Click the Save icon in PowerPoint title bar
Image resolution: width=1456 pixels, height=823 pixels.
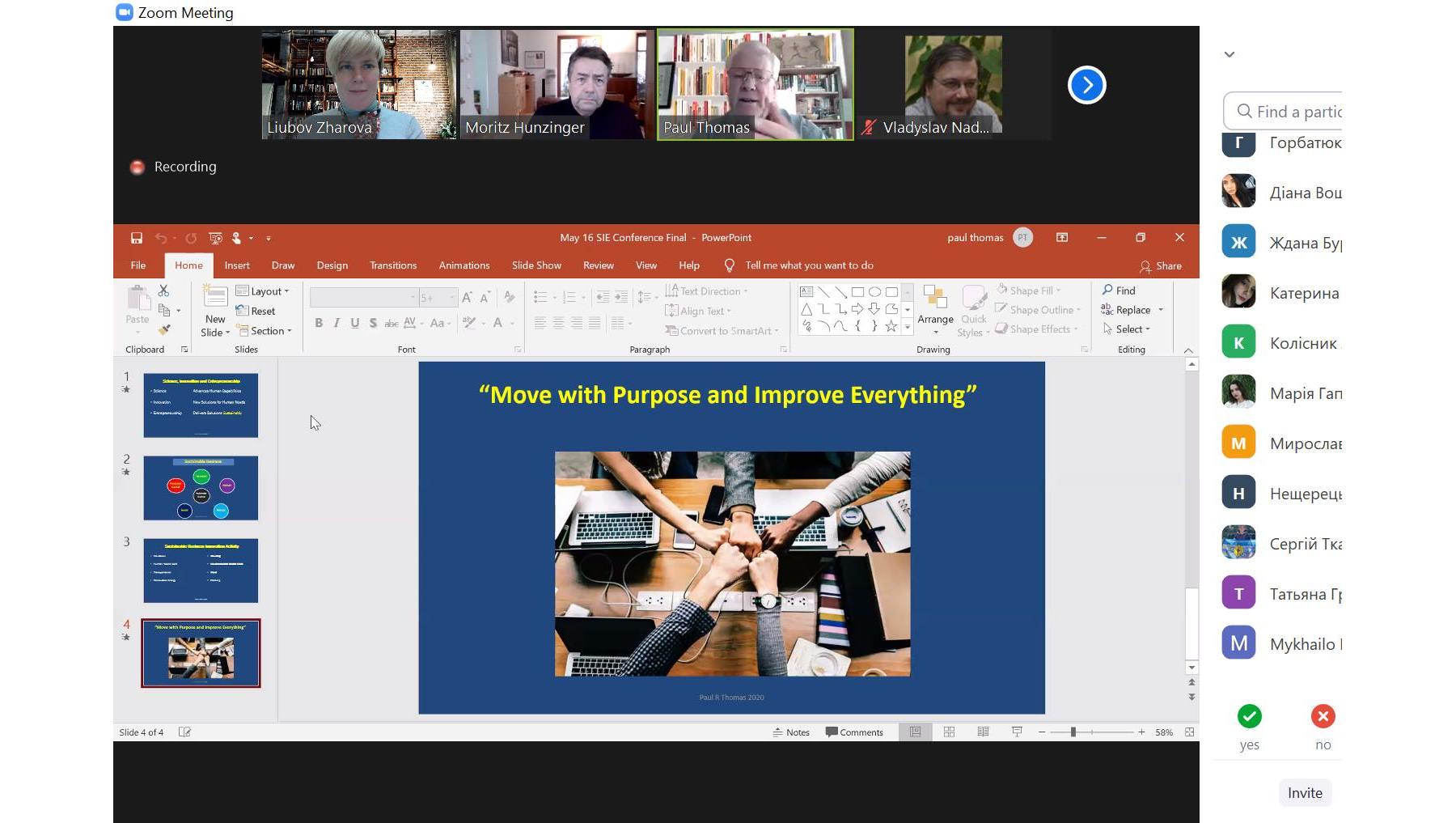[137, 238]
